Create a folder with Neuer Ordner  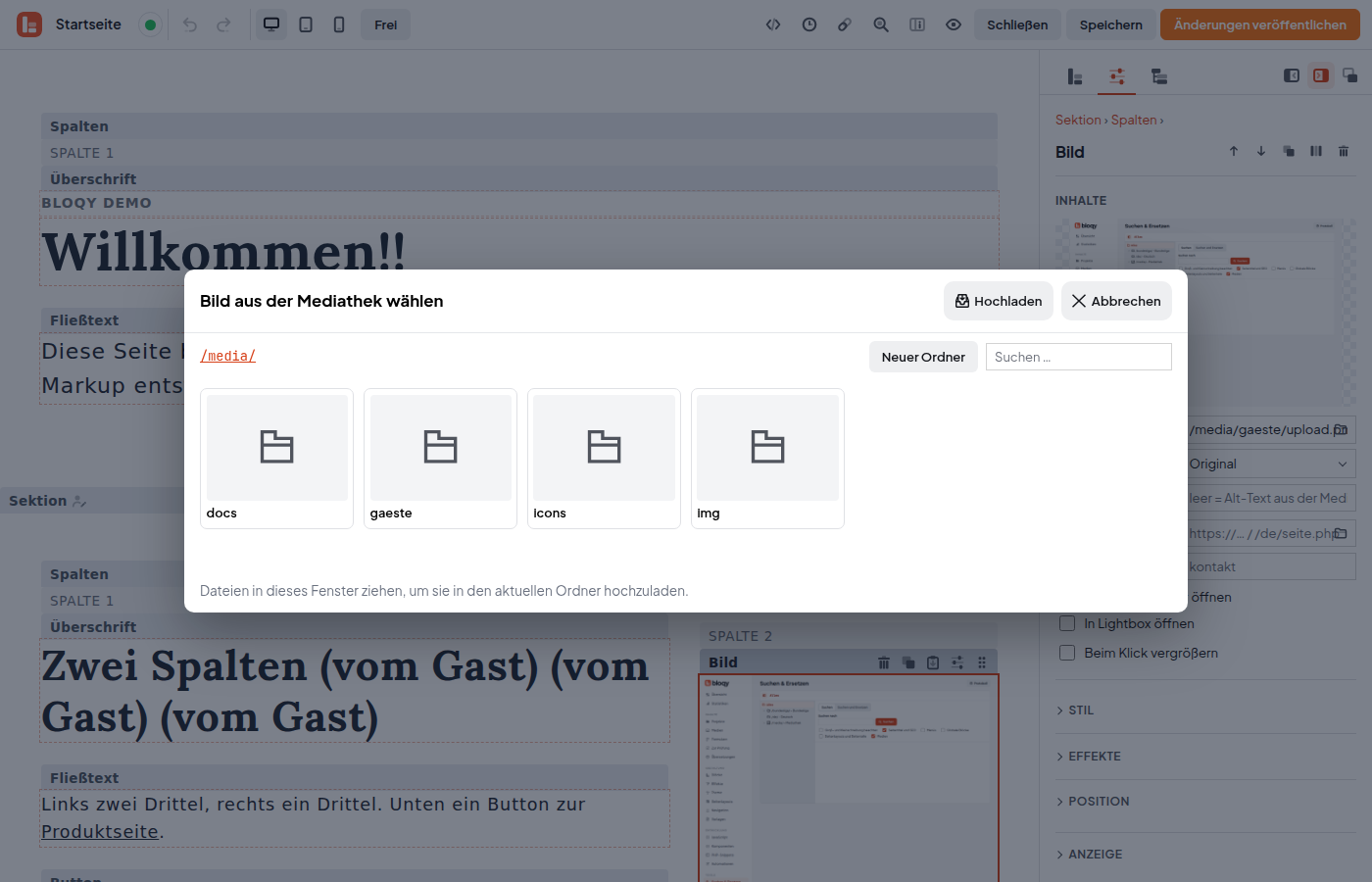[x=923, y=357]
